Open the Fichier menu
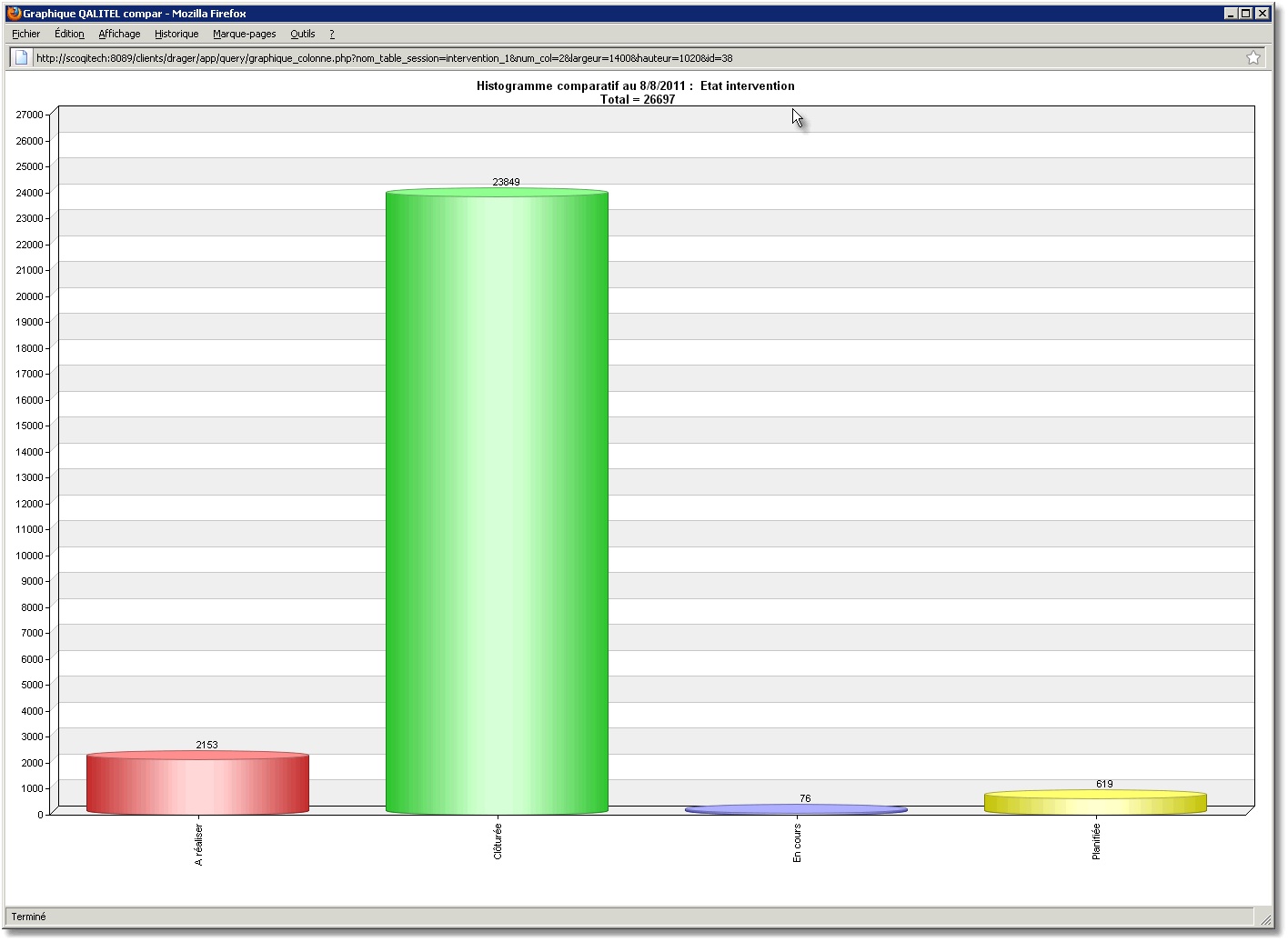Screen dimensions: 1288x942 coord(25,34)
